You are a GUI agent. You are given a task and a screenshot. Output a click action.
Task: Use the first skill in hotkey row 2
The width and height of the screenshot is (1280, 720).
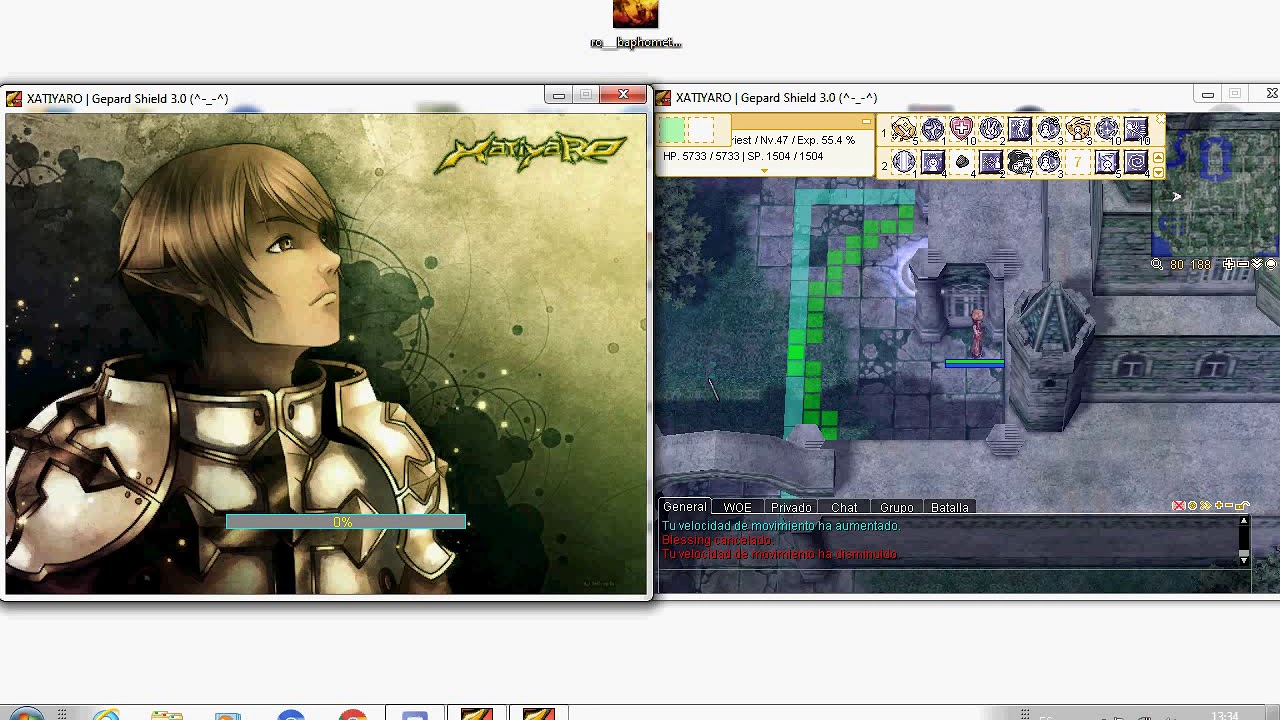coord(904,162)
